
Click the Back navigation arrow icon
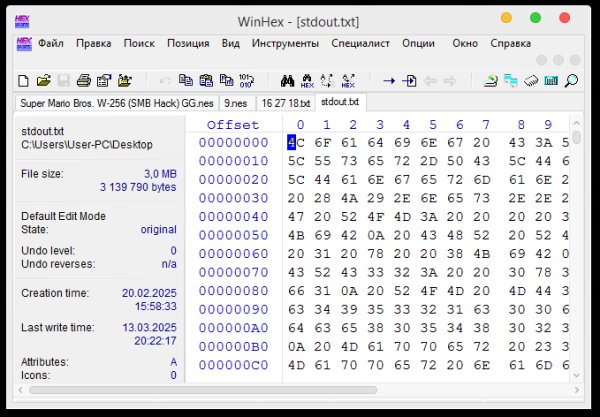coord(430,81)
